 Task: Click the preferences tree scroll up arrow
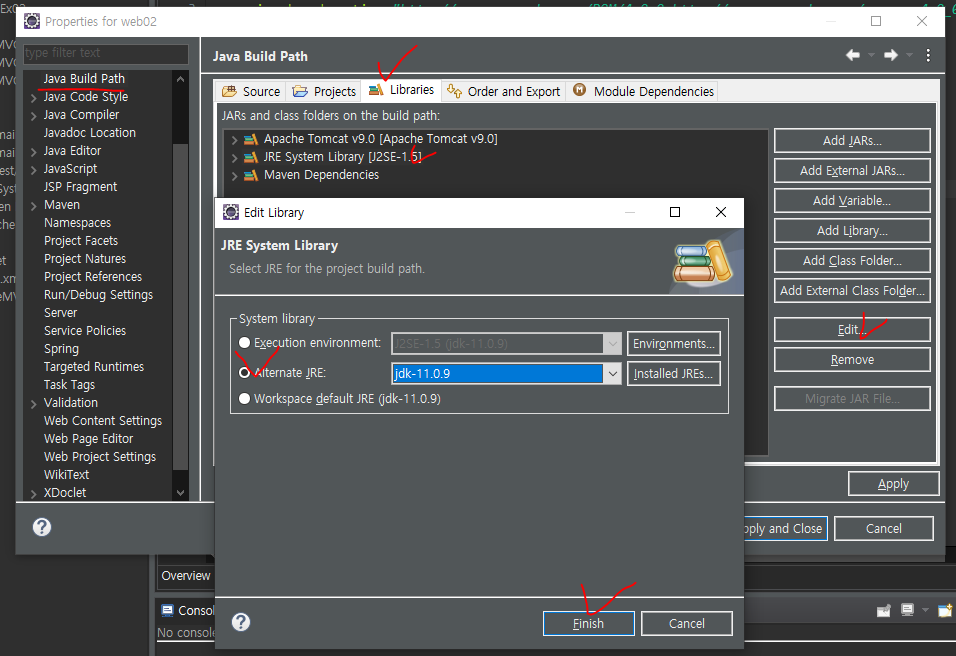coord(180,79)
